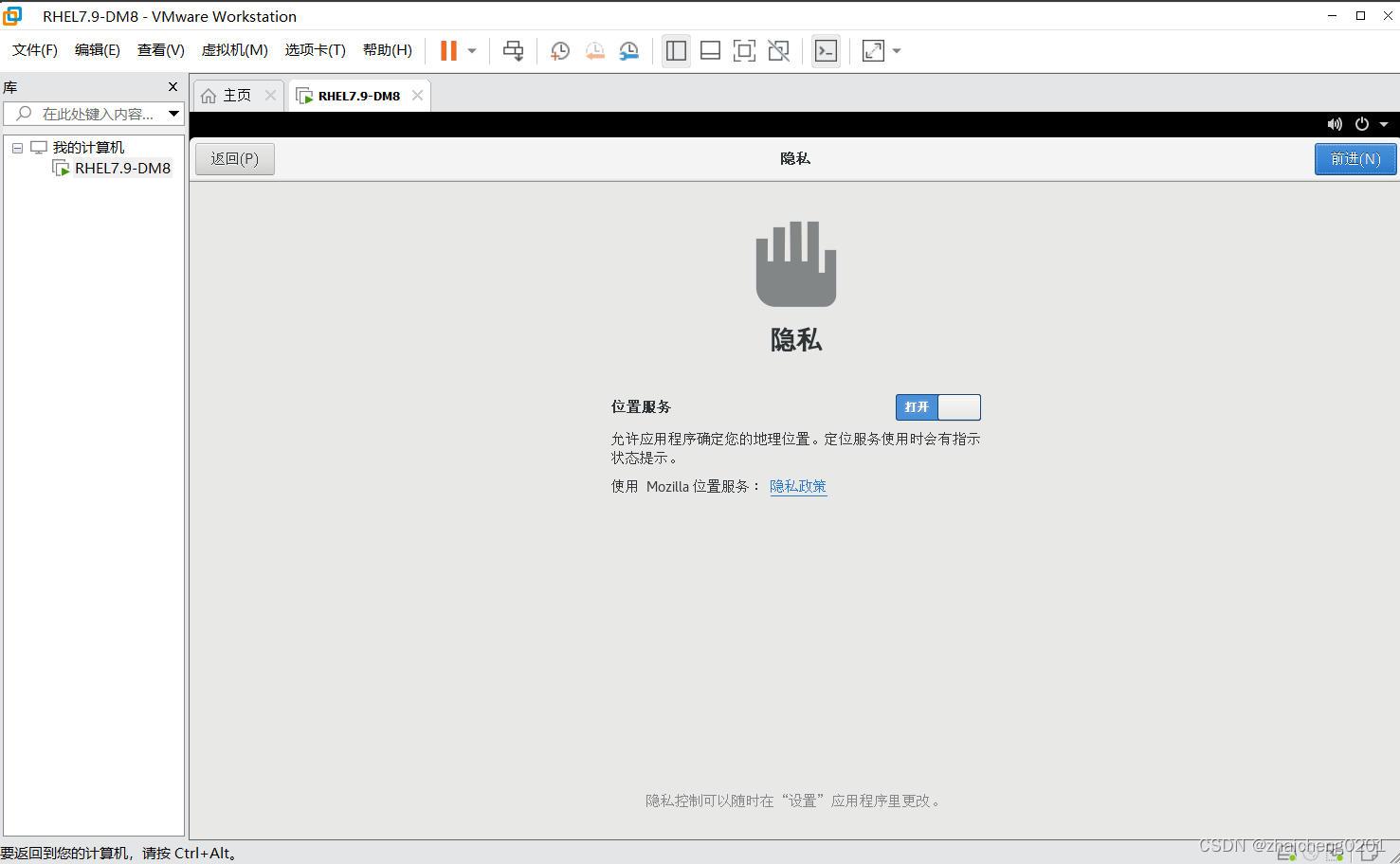1400x864 pixels.
Task: Open the 查看(V) menu
Action: coord(161,50)
